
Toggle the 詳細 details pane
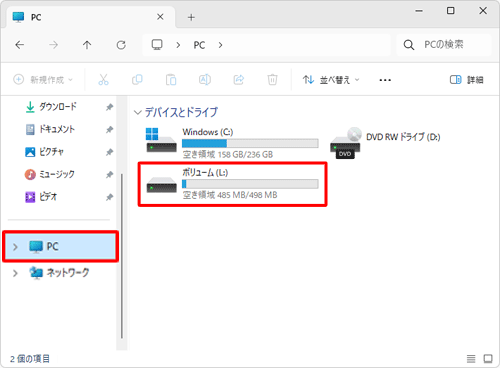[467, 80]
